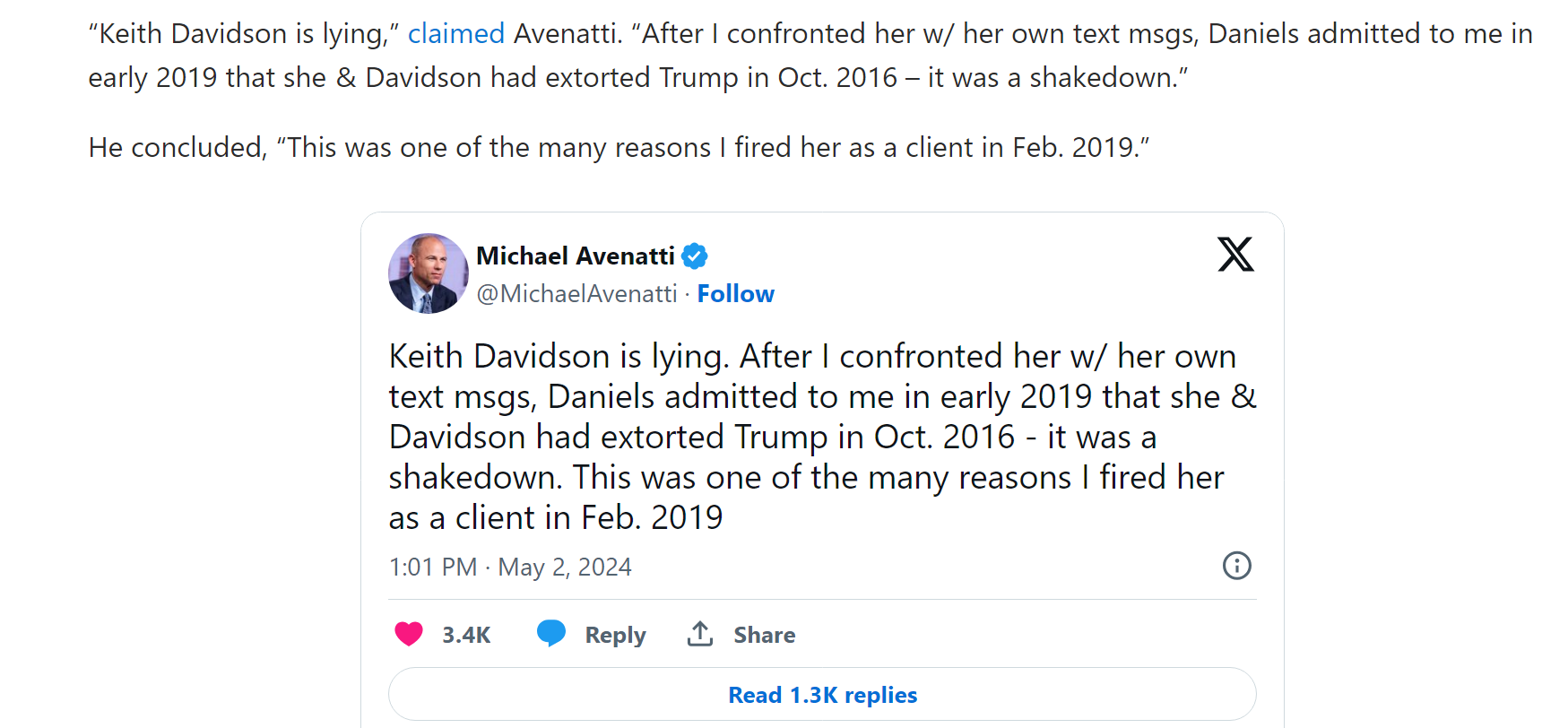The width and height of the screenshot is (1568, 728).
Task: Click the pink heart like icon
Action: tap(409, 634)
